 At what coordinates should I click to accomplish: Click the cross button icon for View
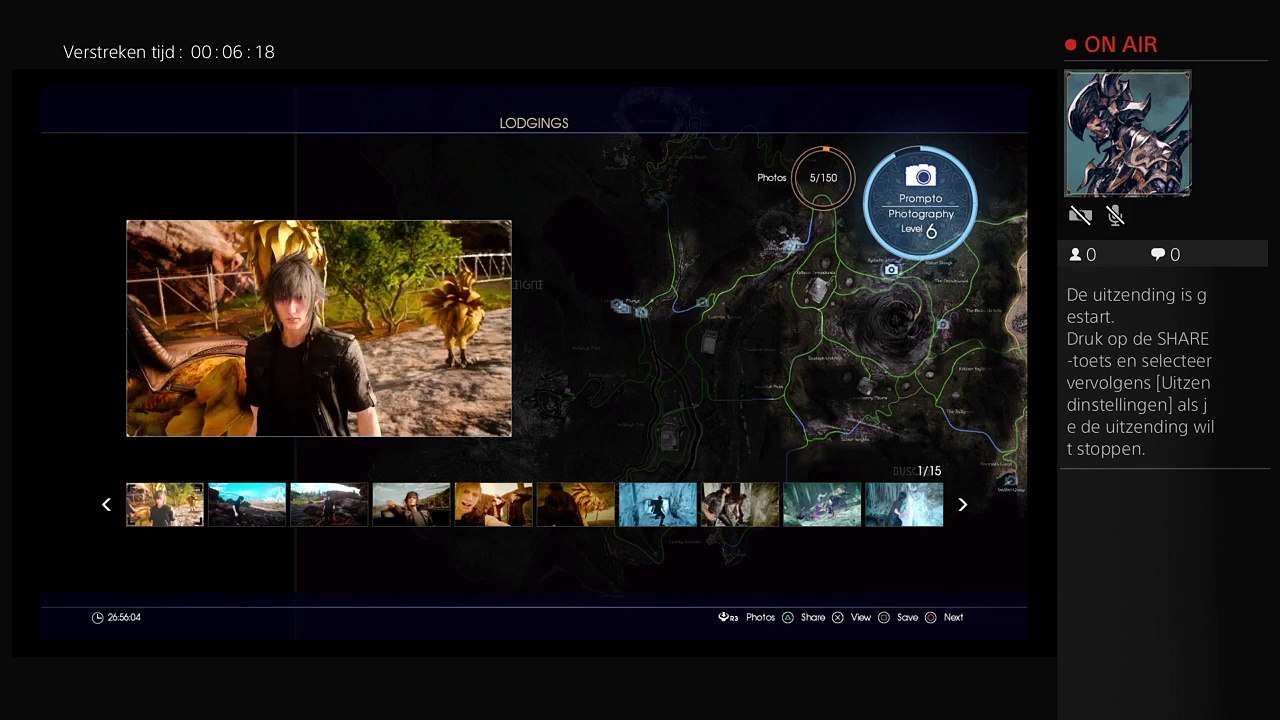pos(838,618)
